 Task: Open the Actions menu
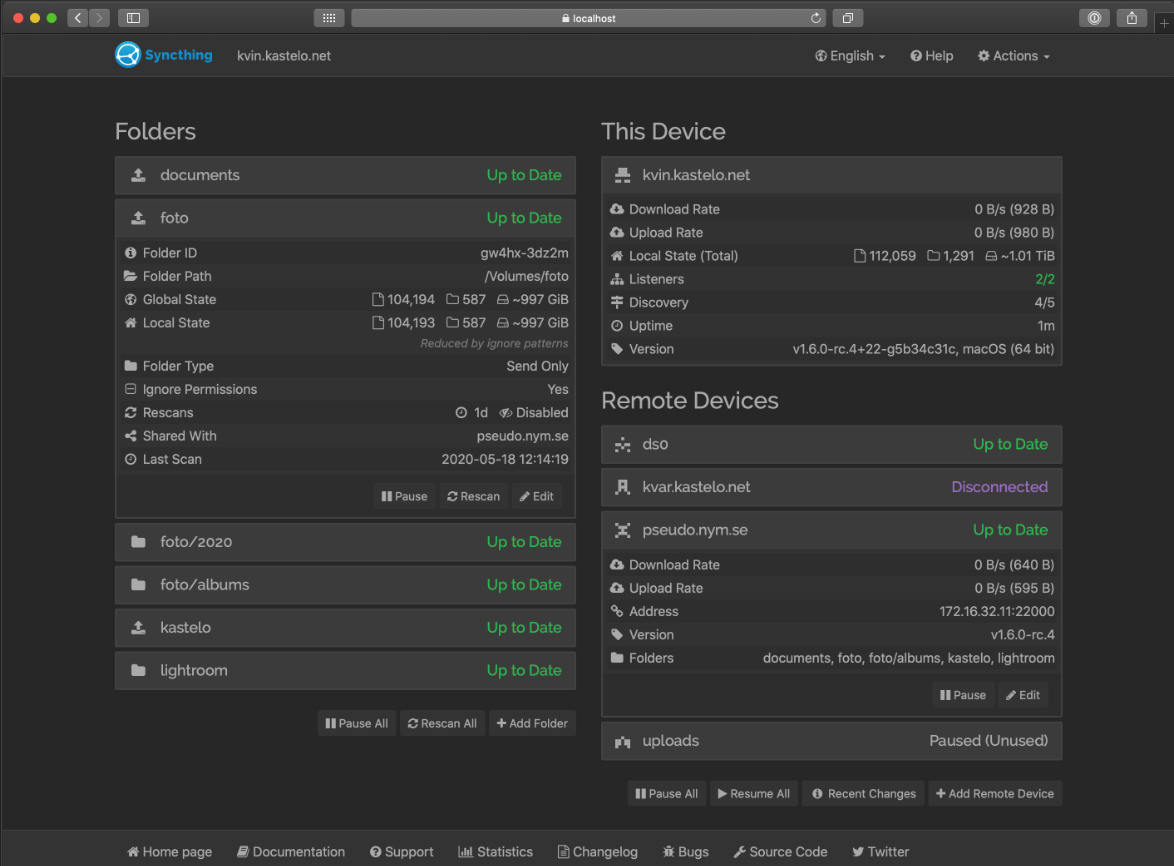[x=1013, y=55]
